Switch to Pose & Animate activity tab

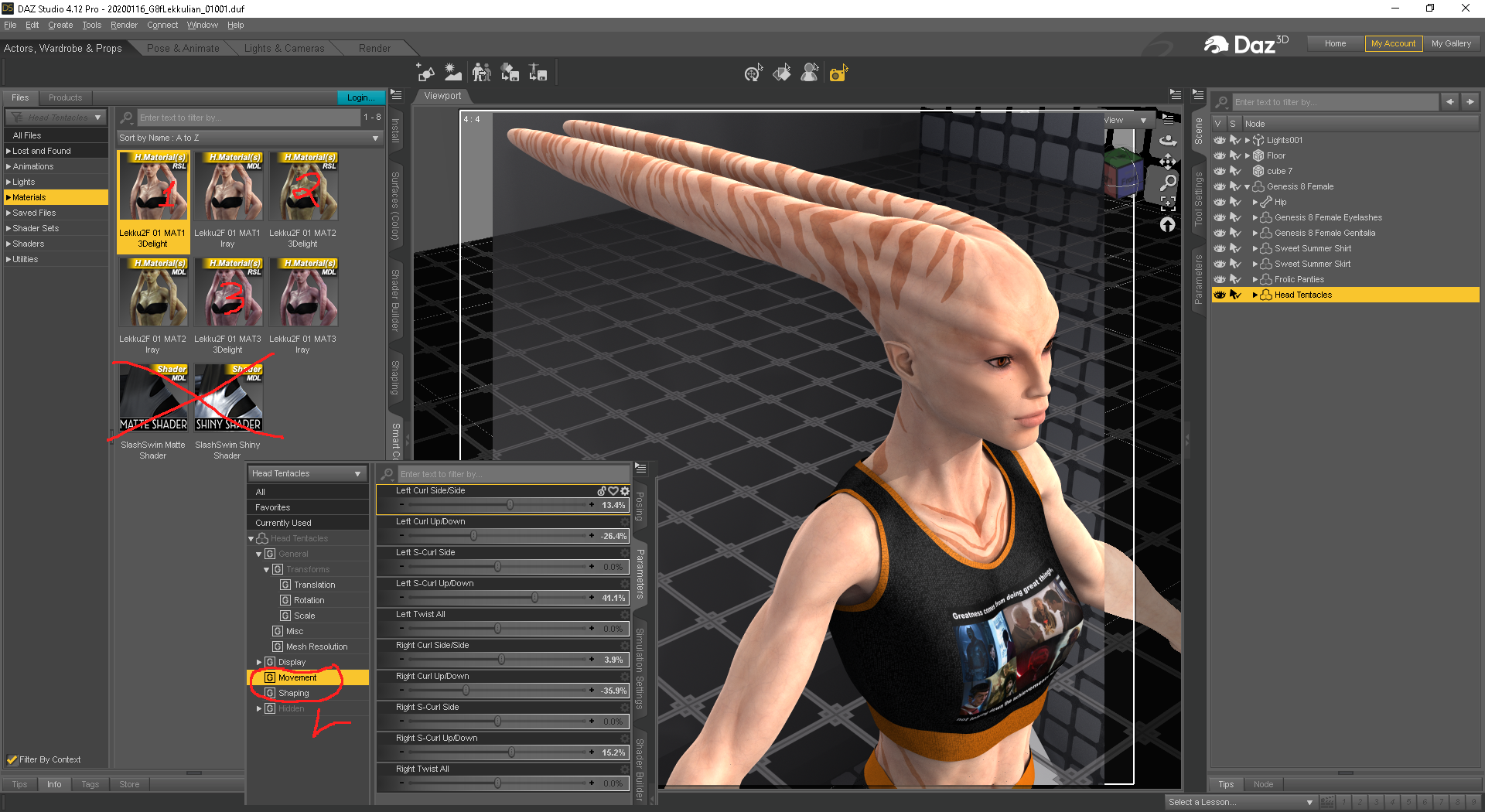(x=183, y=48)
